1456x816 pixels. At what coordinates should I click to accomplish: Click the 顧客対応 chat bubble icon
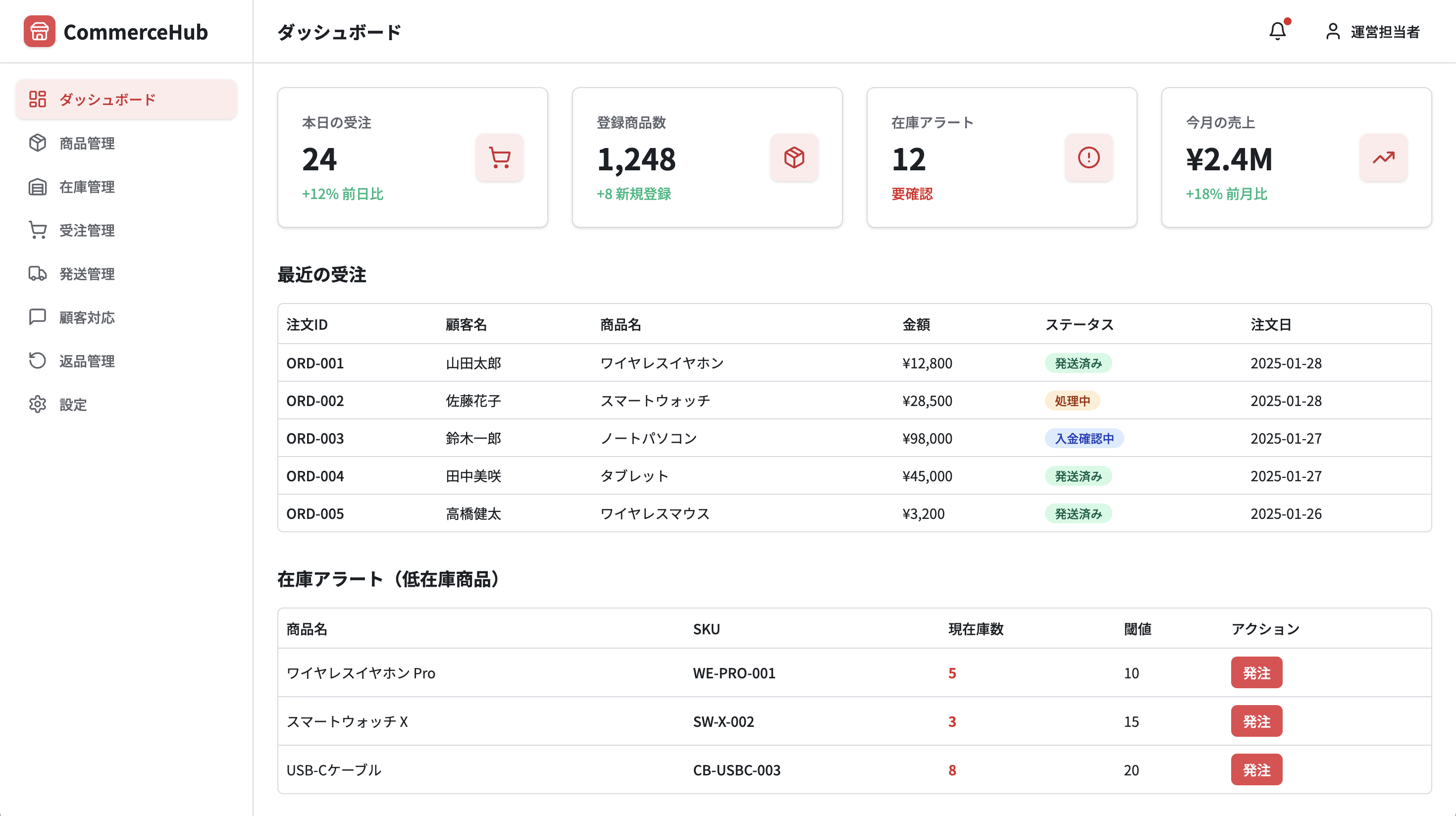(37, 317)
